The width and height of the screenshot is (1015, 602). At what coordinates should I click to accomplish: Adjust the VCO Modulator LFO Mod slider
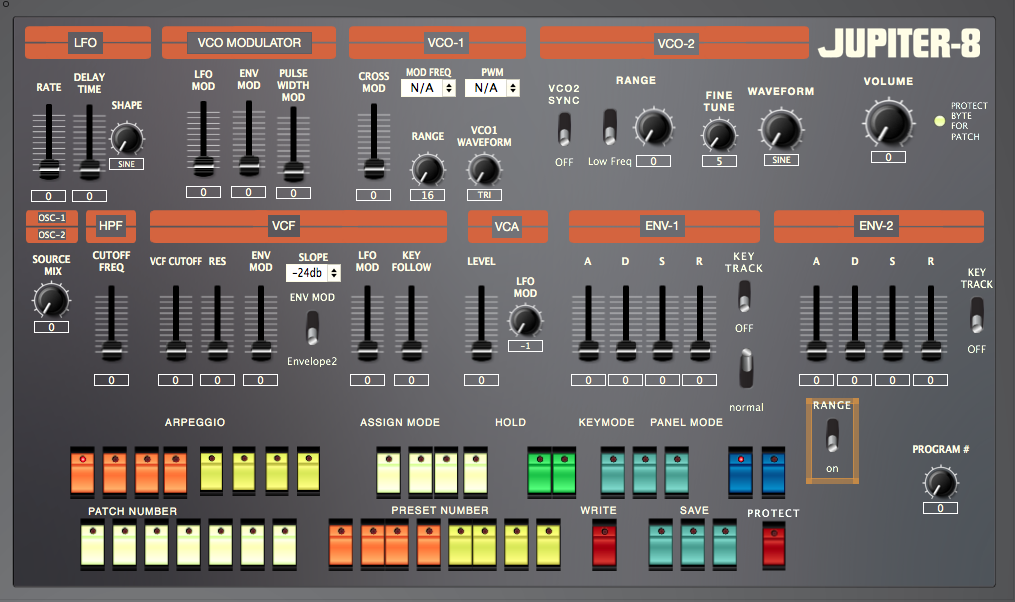203,166
